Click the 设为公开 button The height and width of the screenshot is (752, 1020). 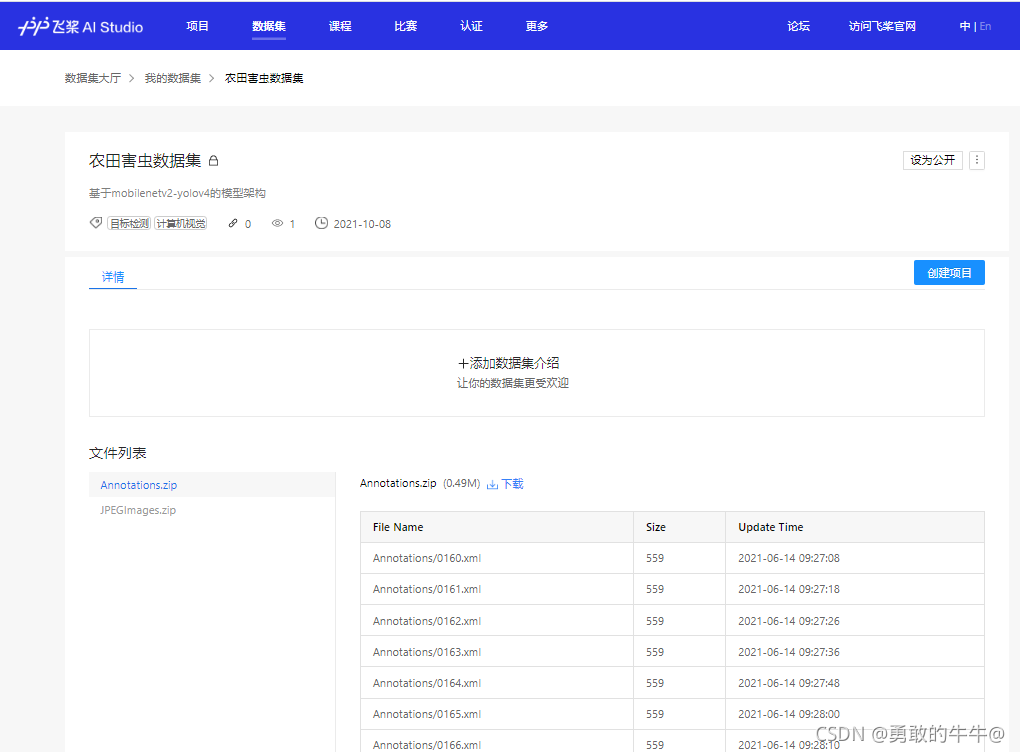coord(932,160)
